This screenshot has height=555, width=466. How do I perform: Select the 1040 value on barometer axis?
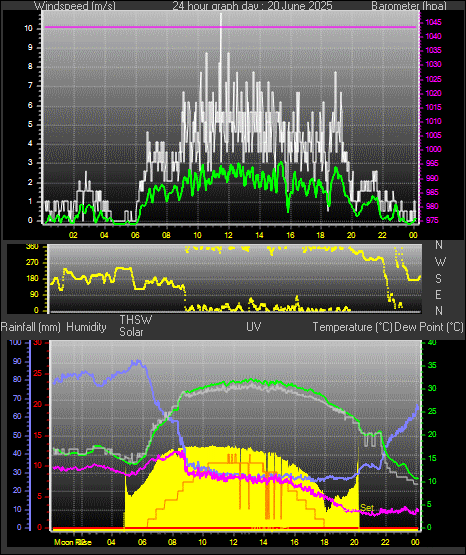tap(433, 36)
